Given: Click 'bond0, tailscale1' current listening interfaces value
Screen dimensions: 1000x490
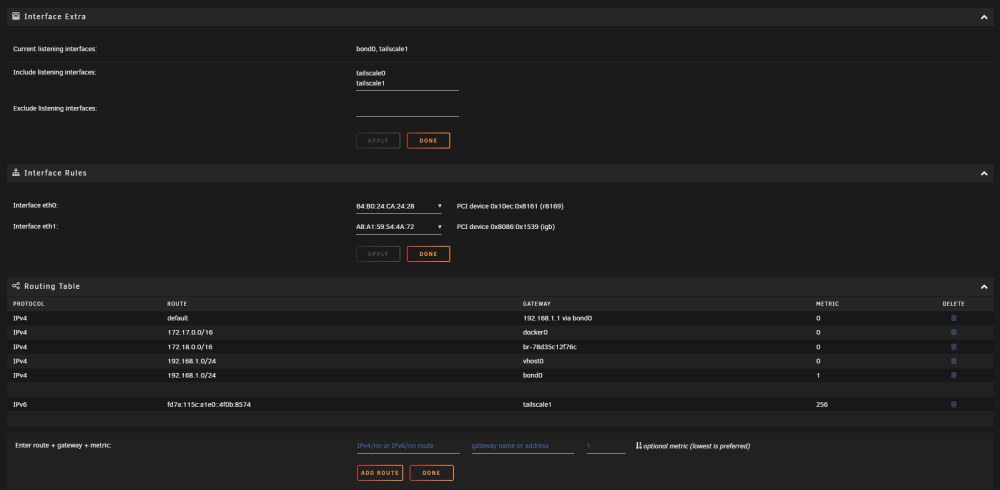Looking at the screenshot, I should [382, 49].
